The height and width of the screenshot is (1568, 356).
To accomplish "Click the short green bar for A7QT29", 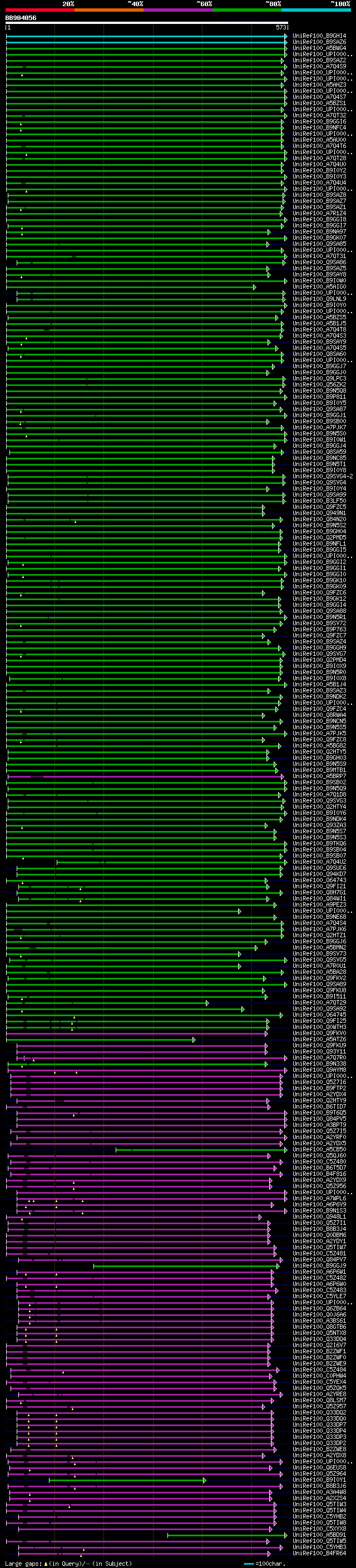I will pyautogui.click(x=107, y=1002).
